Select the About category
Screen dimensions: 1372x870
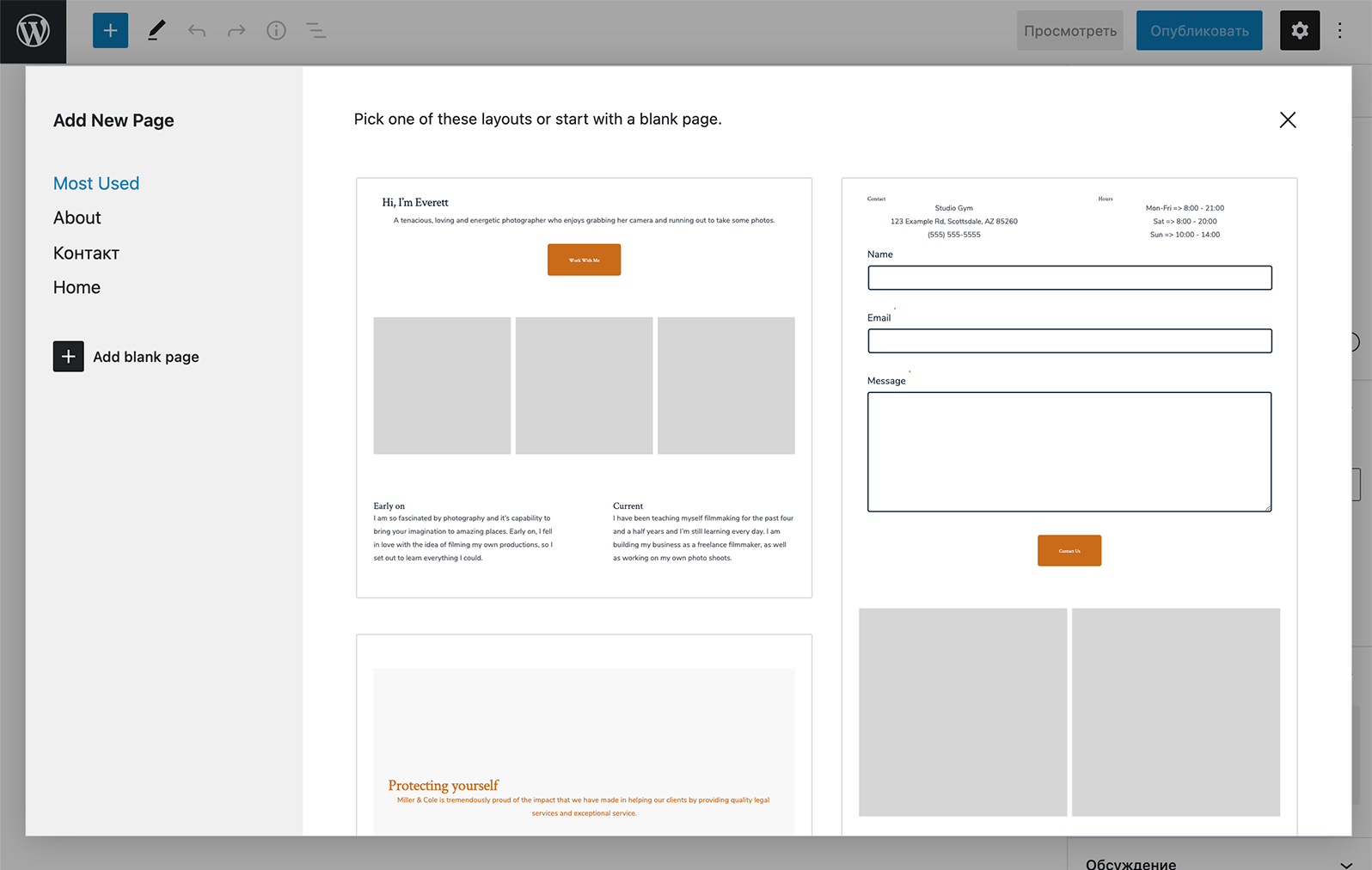(x=77, y=217)
